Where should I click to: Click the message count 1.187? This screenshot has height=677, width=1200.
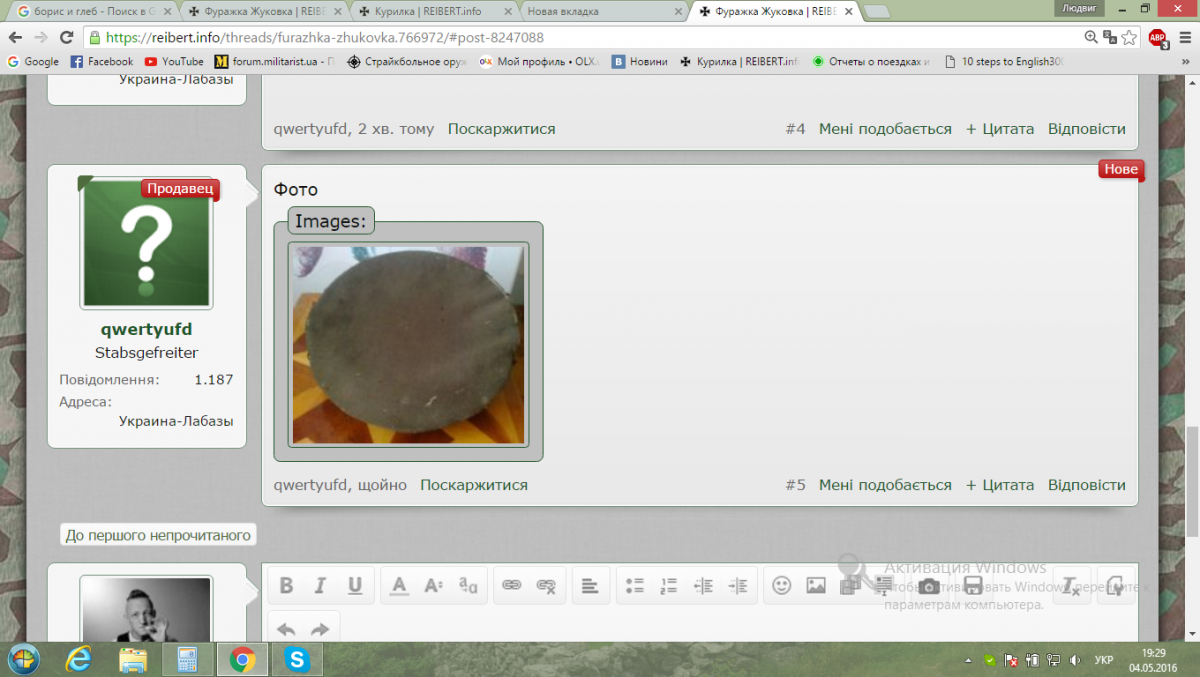pyautogui.click(x=213, y=380)
